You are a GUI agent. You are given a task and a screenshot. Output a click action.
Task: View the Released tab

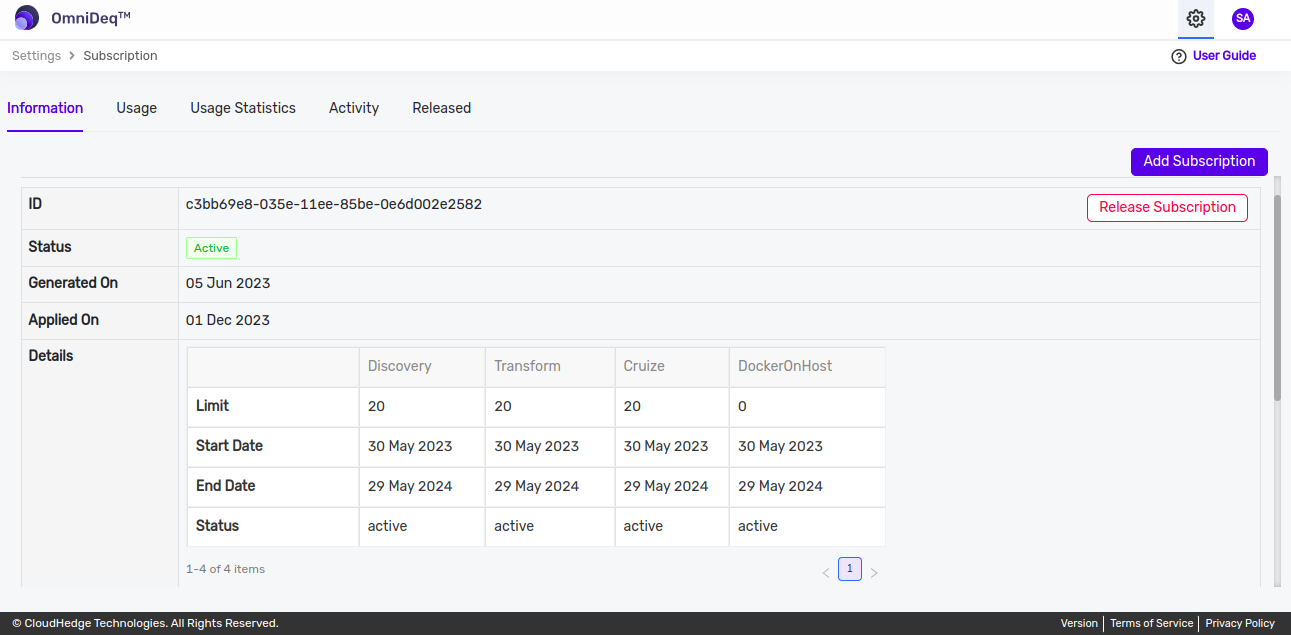click(x=441, y=108)
